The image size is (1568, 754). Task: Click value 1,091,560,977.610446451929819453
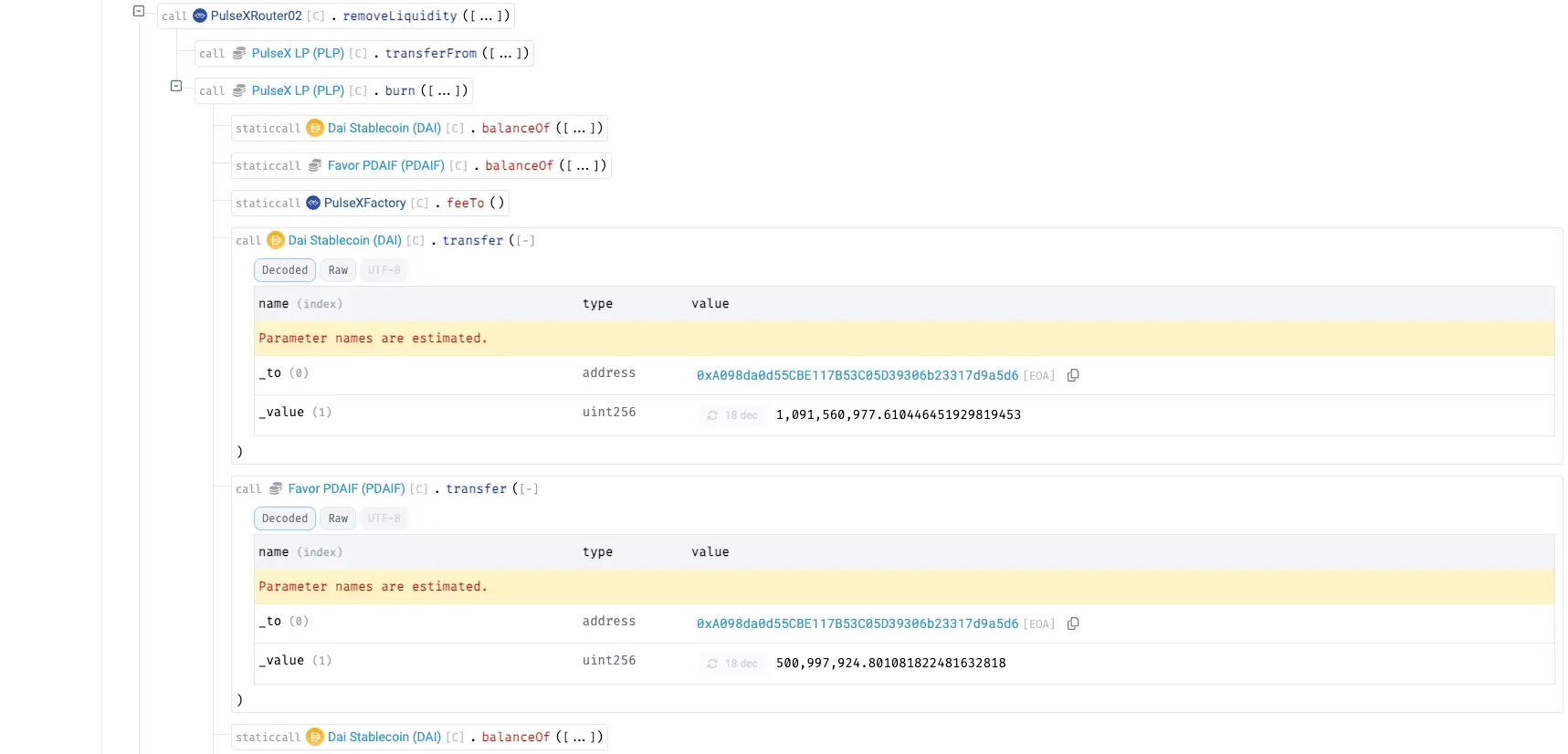tap(899, 414)
